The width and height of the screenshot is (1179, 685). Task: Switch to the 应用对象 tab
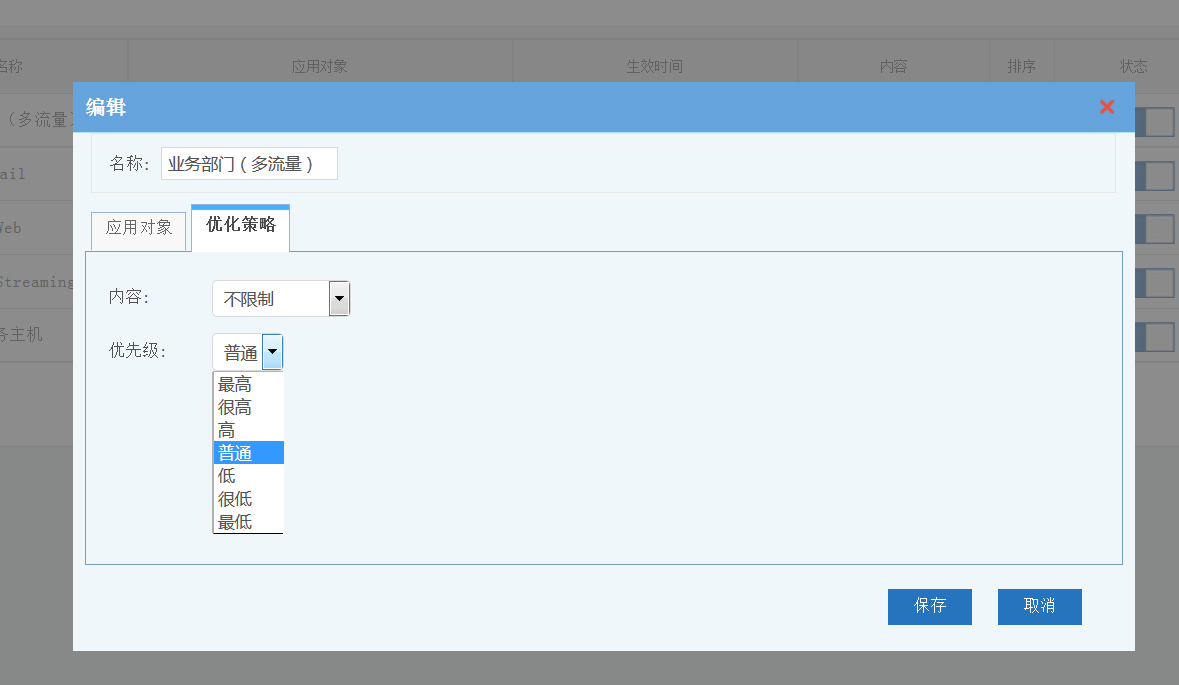(139, 228)
